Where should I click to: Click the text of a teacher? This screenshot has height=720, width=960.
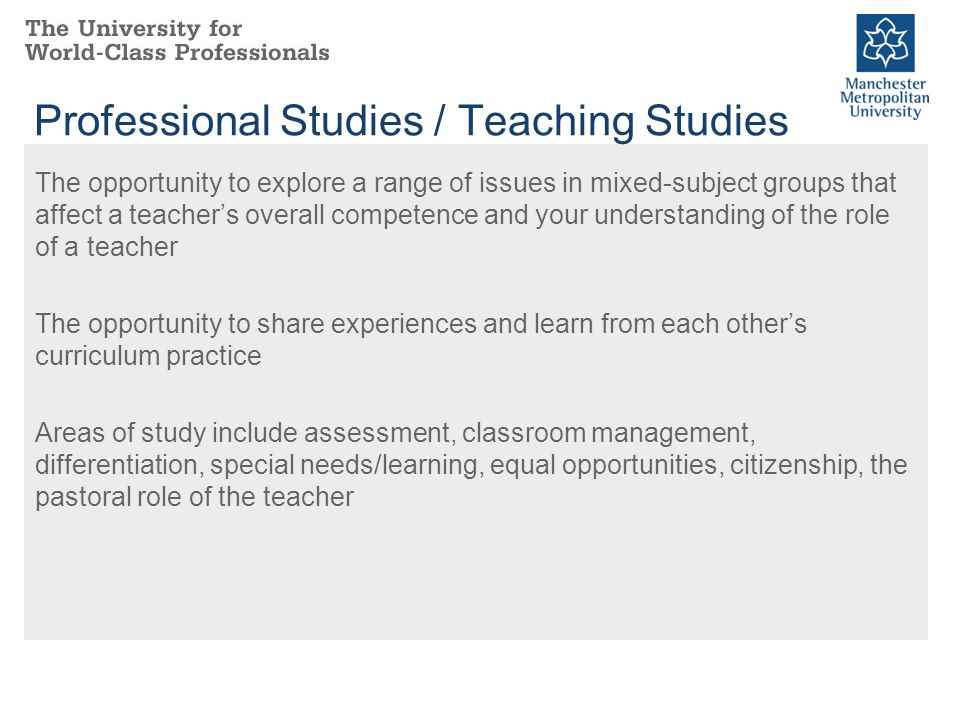pyautogui.click(x=107, y=247)
